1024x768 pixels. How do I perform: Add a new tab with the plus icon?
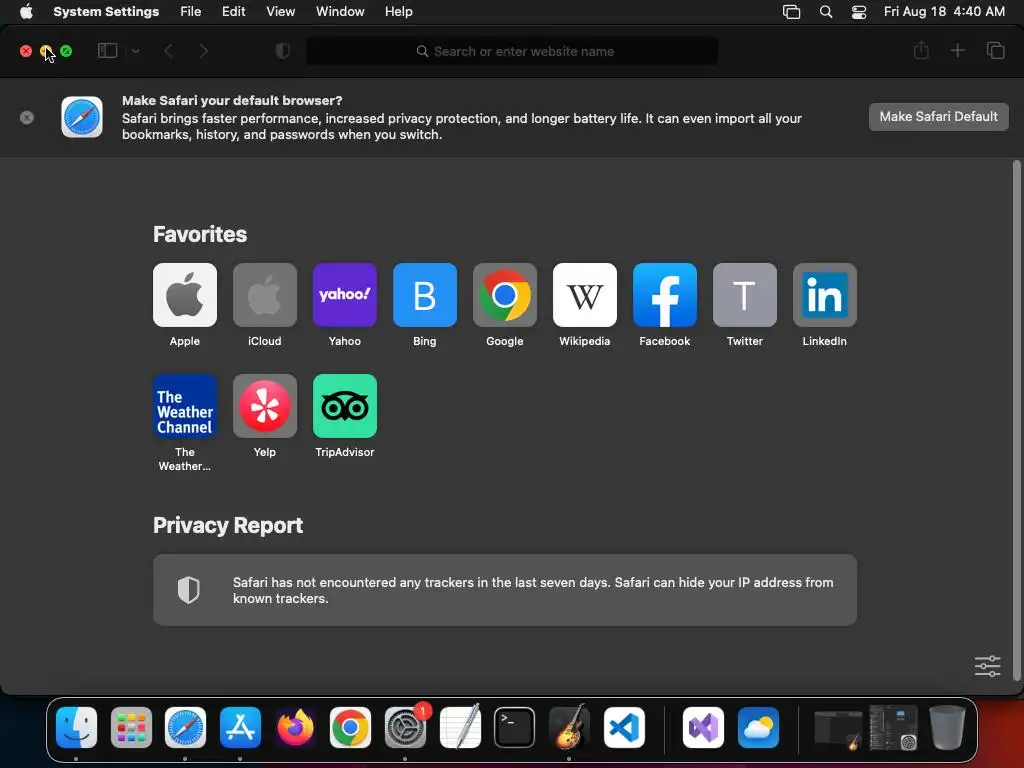point(957,50)
